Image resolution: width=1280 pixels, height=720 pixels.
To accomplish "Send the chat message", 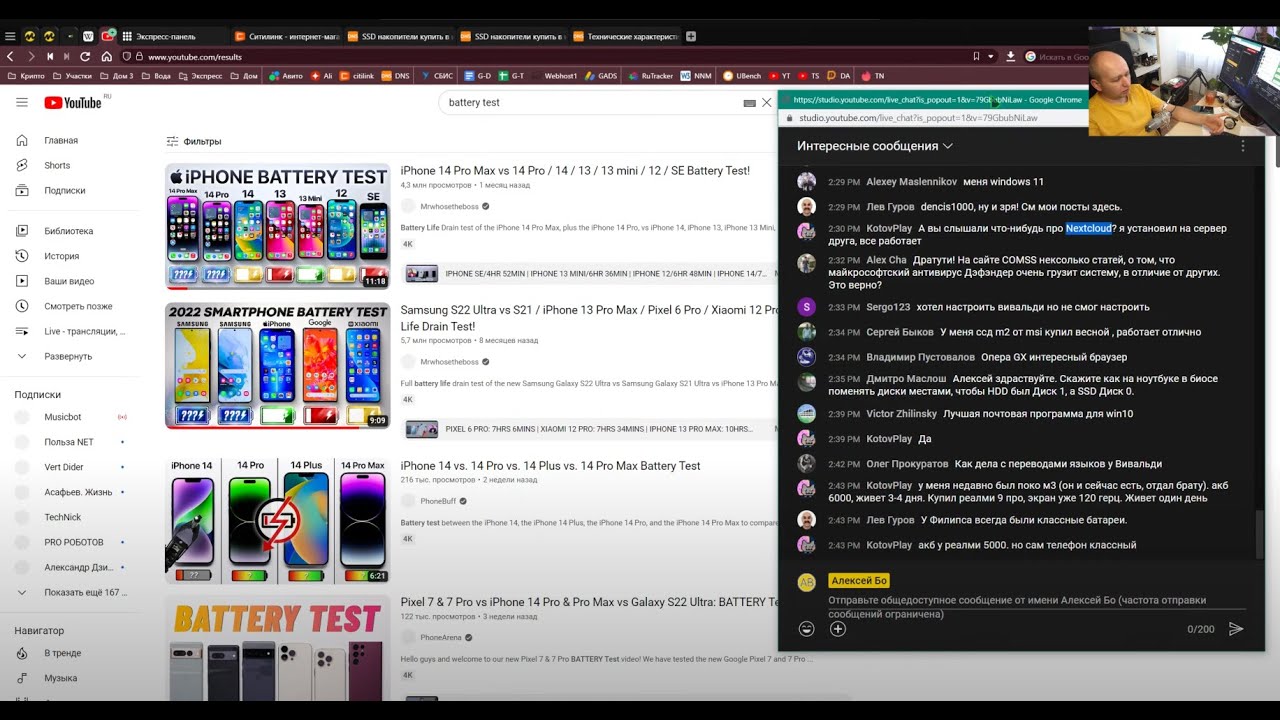I will tap(1236, 629).
